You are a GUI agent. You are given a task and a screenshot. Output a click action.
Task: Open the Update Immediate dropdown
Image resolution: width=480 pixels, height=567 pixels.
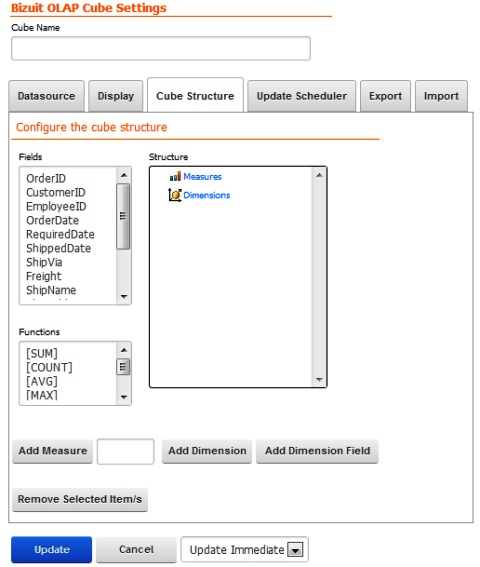295,550
